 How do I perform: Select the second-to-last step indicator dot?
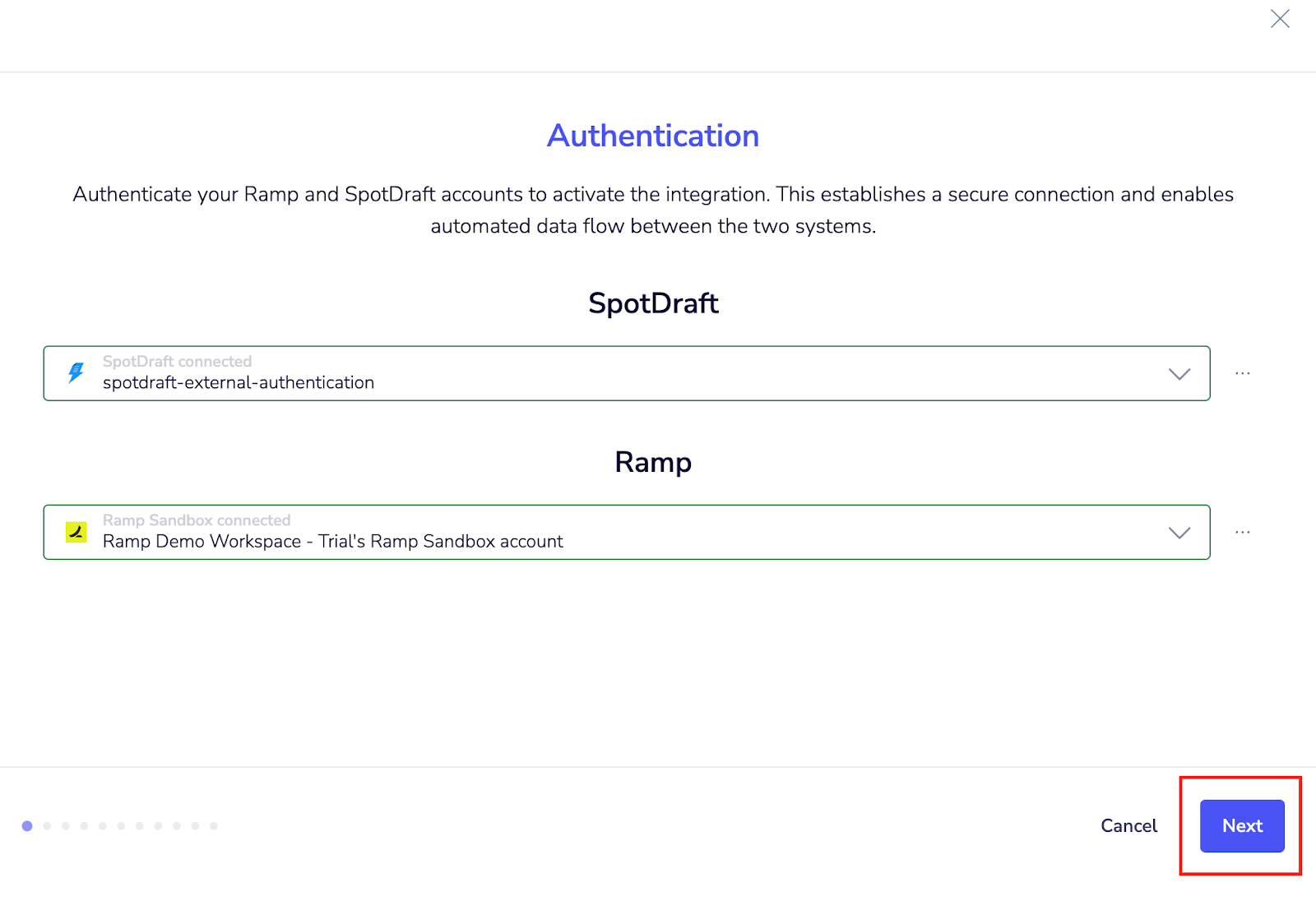click(x=195, y=826)
